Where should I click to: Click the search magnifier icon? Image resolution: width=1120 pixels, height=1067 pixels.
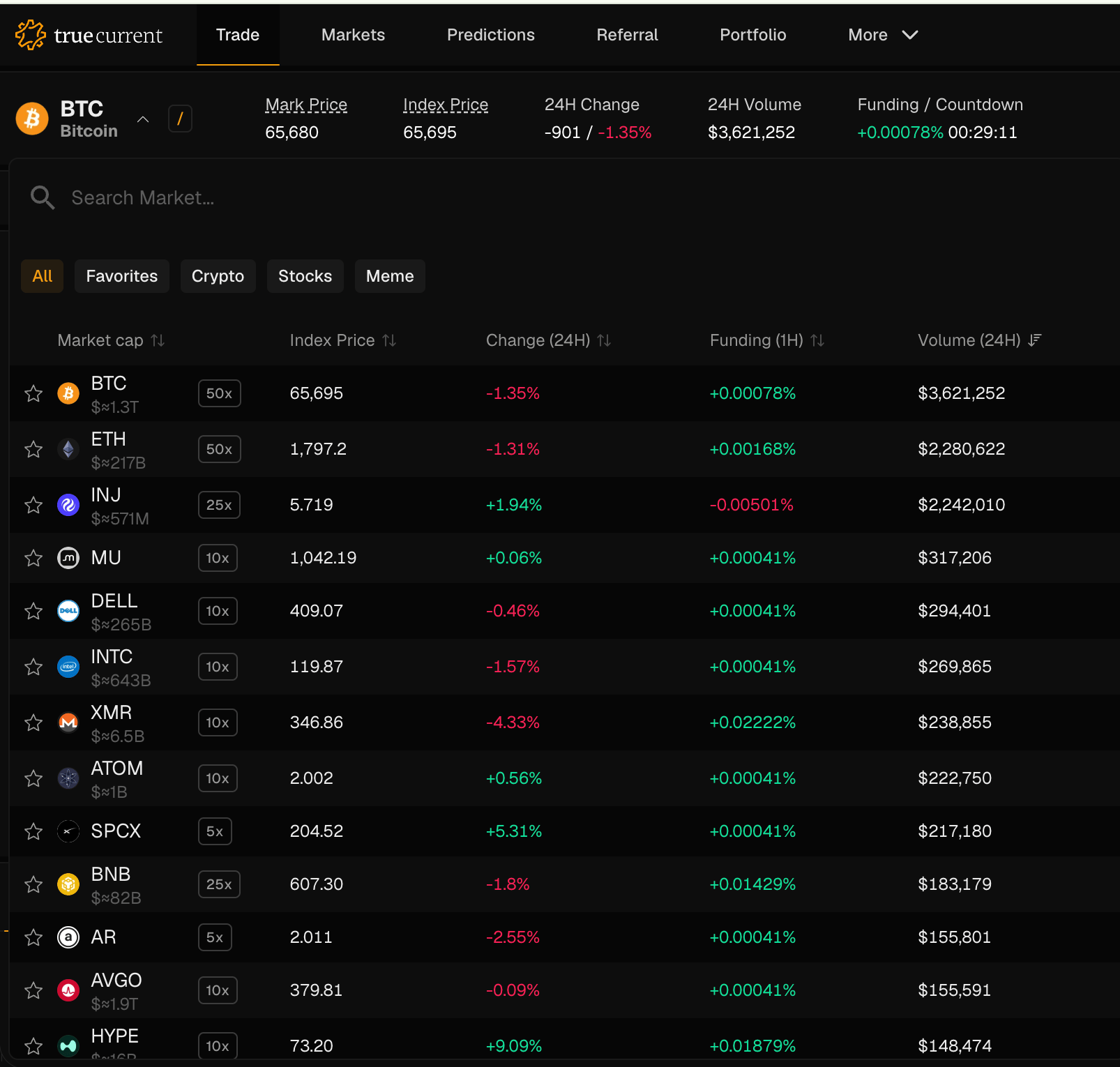pyautogui.click(x=43, y=197)
